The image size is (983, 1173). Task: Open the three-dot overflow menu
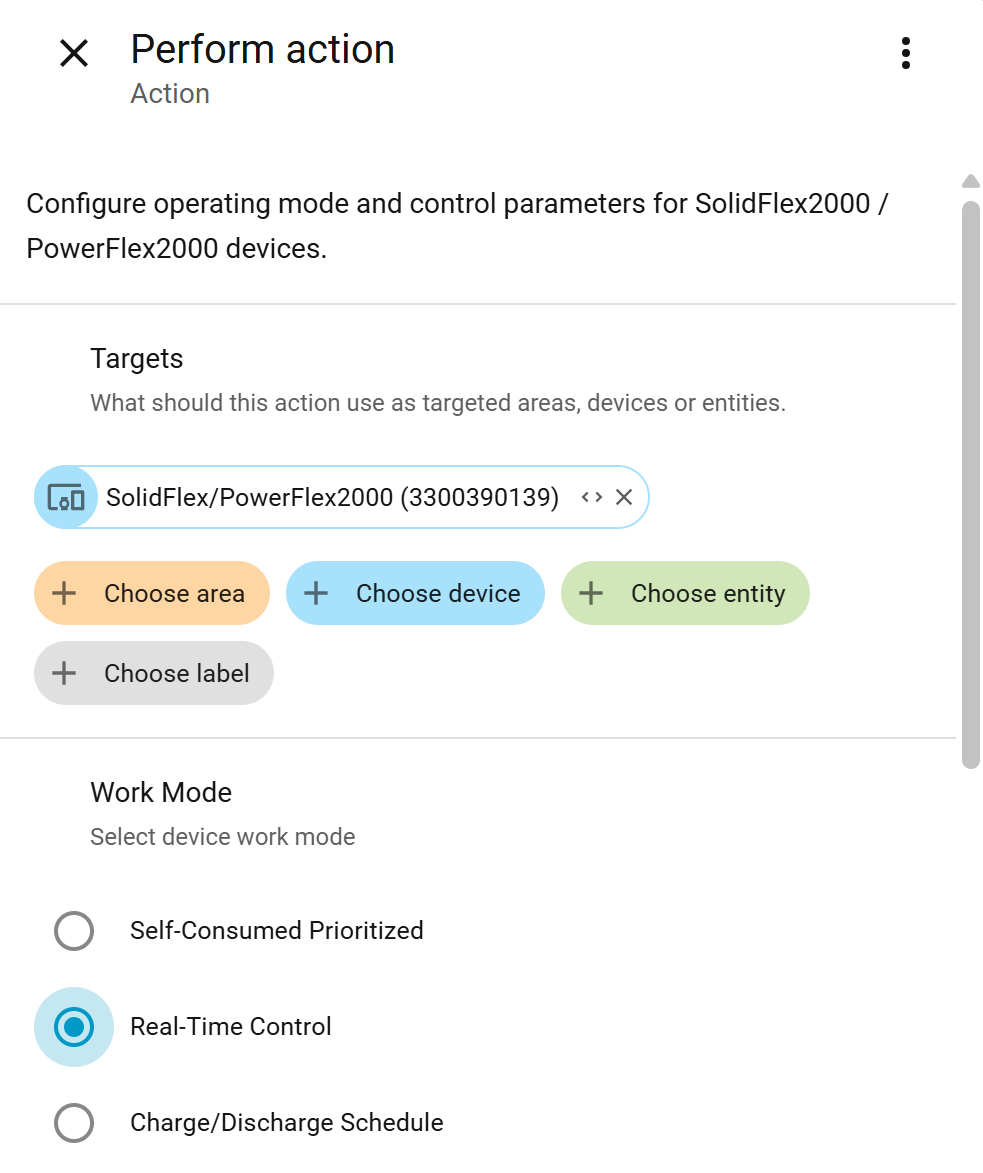905,53
